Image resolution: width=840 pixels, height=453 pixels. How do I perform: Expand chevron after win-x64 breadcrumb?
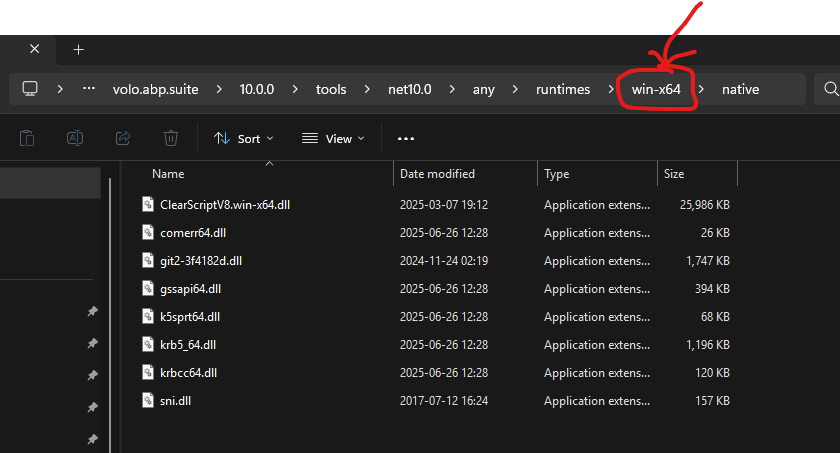[x=701, y=89]
